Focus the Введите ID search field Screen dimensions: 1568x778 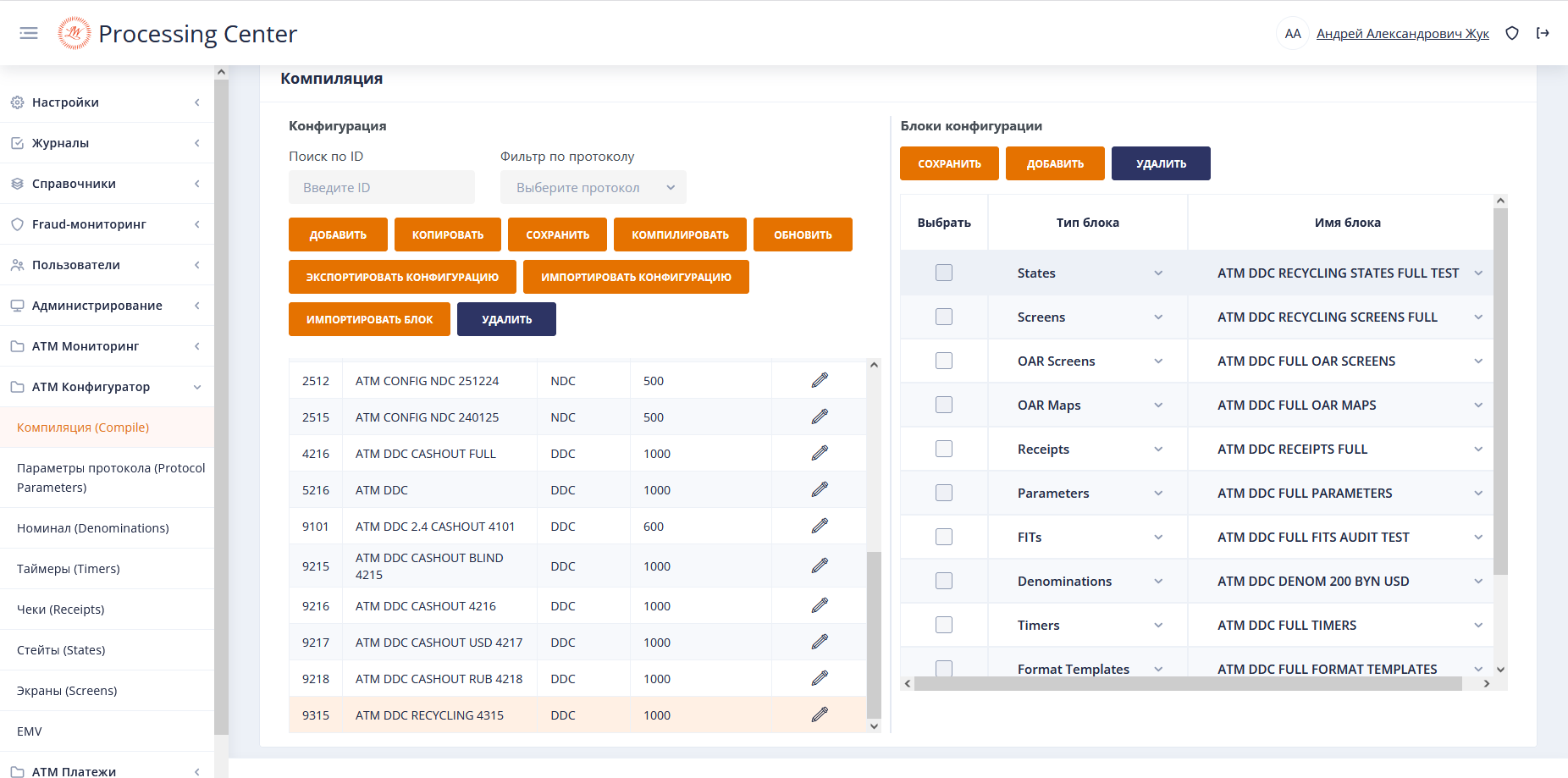[382, 188]
